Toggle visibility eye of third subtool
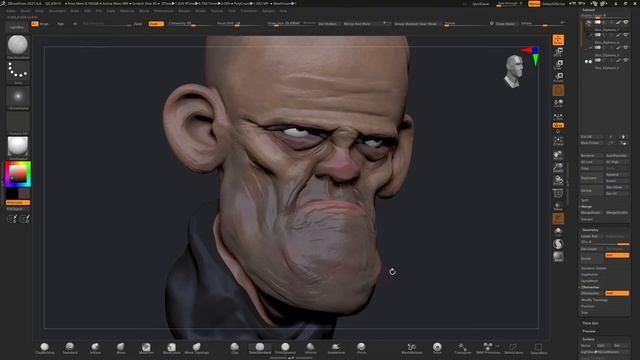Viewport: 640px width, 360px height. pos(626,48)
